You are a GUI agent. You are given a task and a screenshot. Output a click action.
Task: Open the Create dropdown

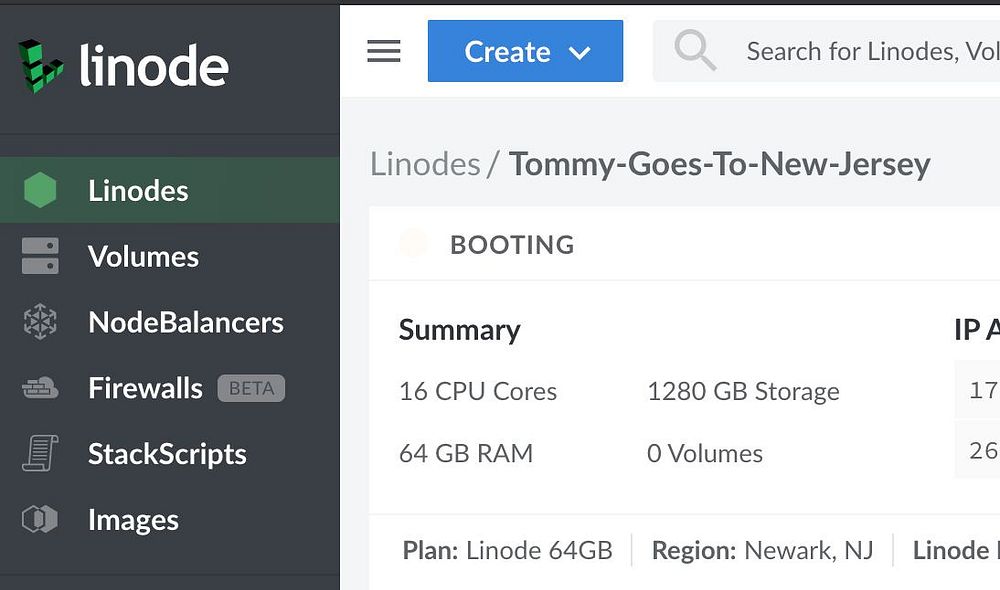point(508,51)
